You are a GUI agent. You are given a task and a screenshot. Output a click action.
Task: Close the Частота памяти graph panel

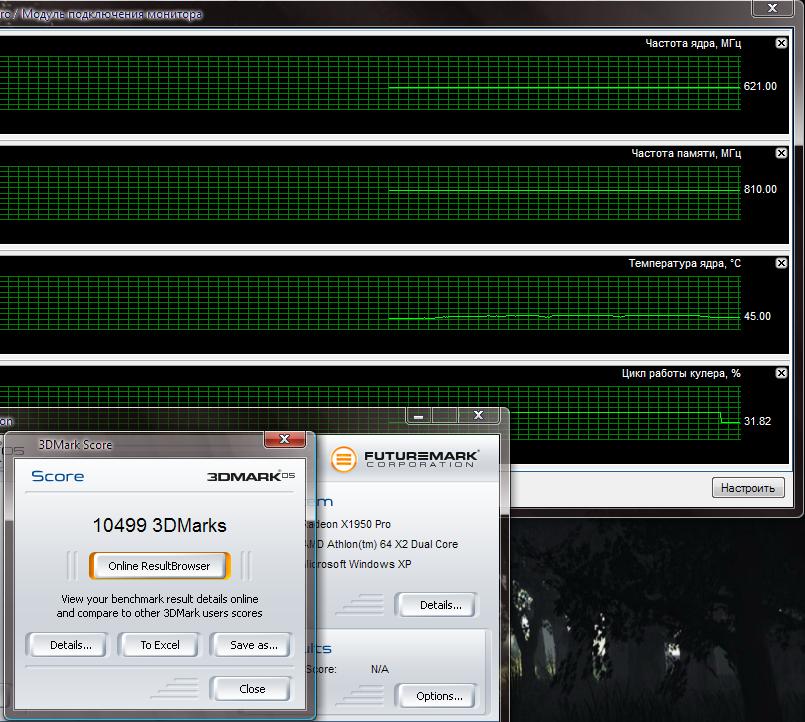(x=781, y=153)
